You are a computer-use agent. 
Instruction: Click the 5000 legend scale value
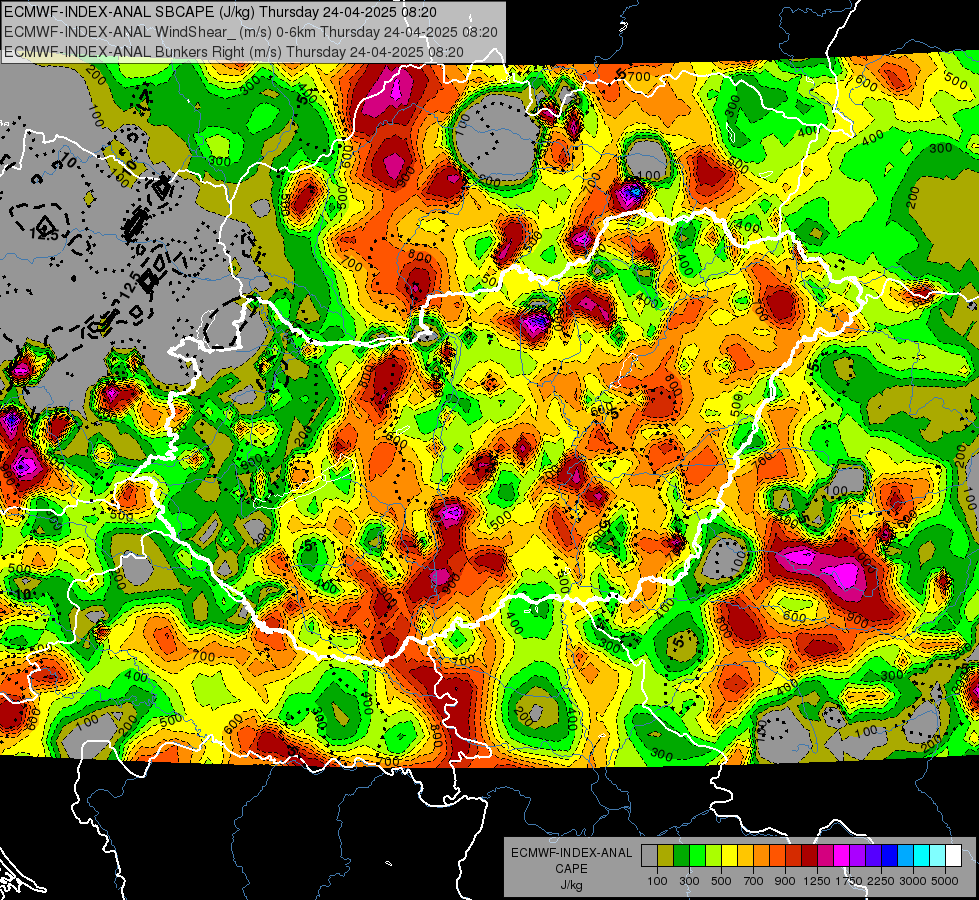[x=945, y=881]
